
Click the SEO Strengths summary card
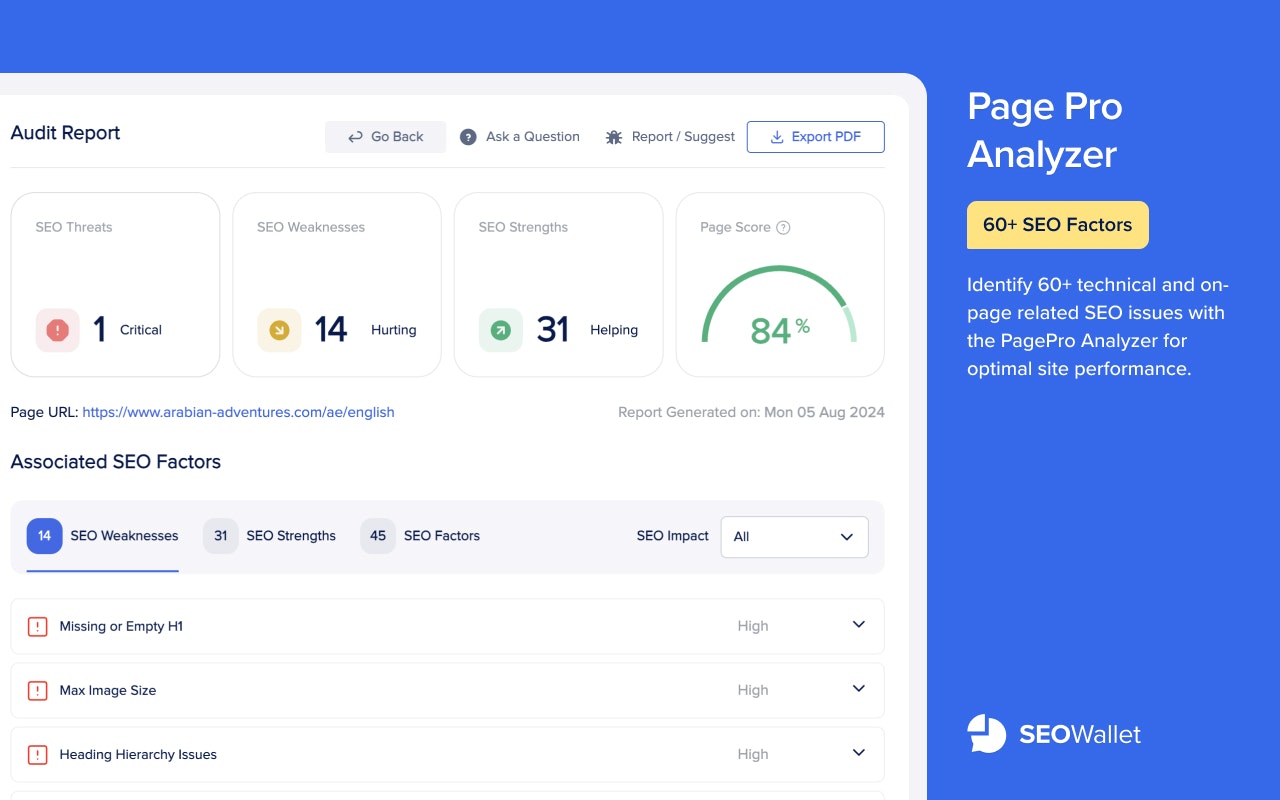click(x=559, y=285)
